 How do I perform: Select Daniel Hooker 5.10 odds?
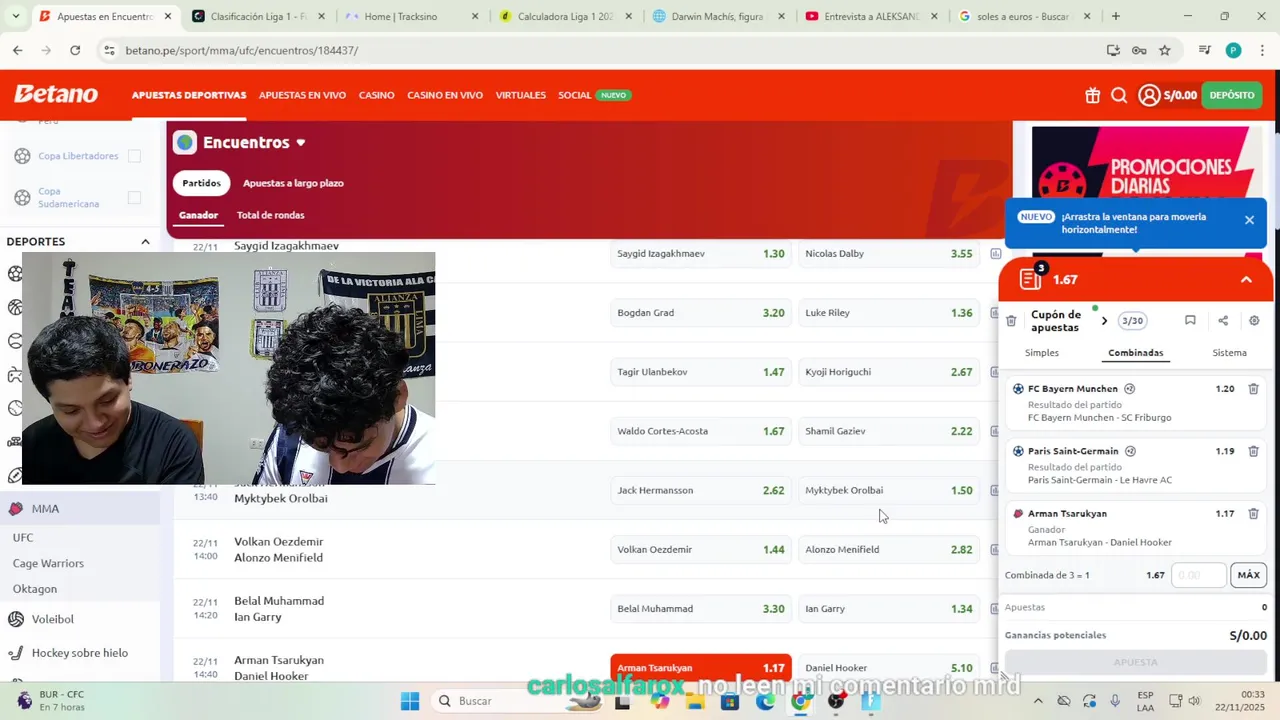click(x=889, y=668)
